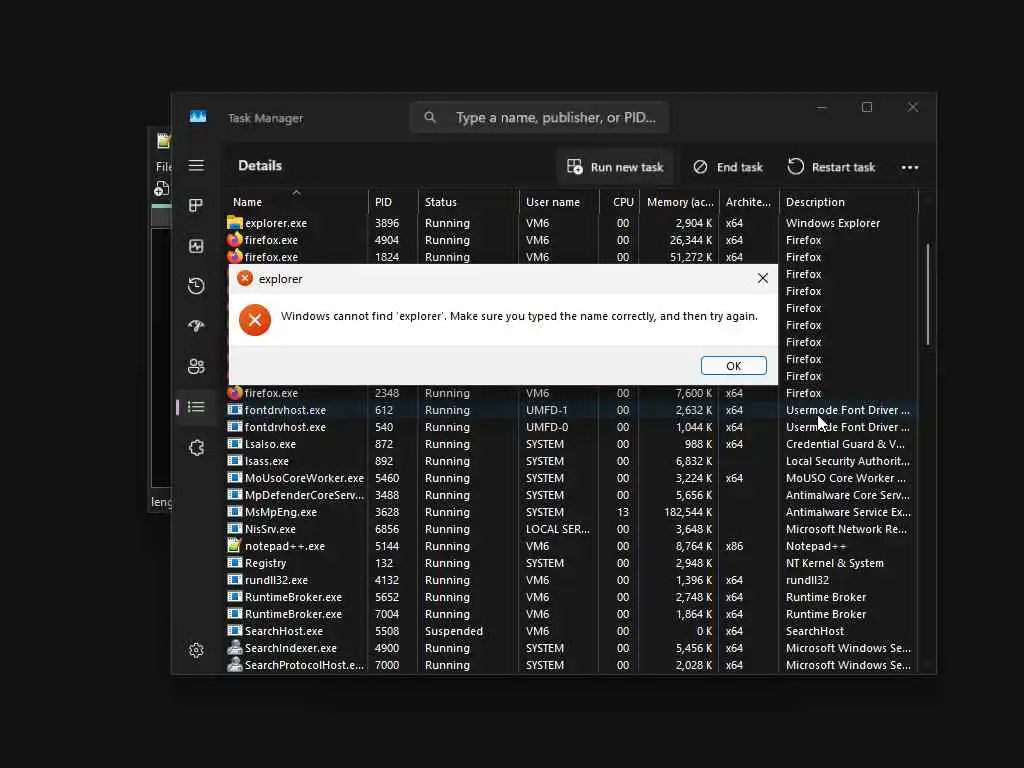Click OK in the explorer error dialog
Viewport: 1024px width, 768px height.
click(x=733, y=366)
